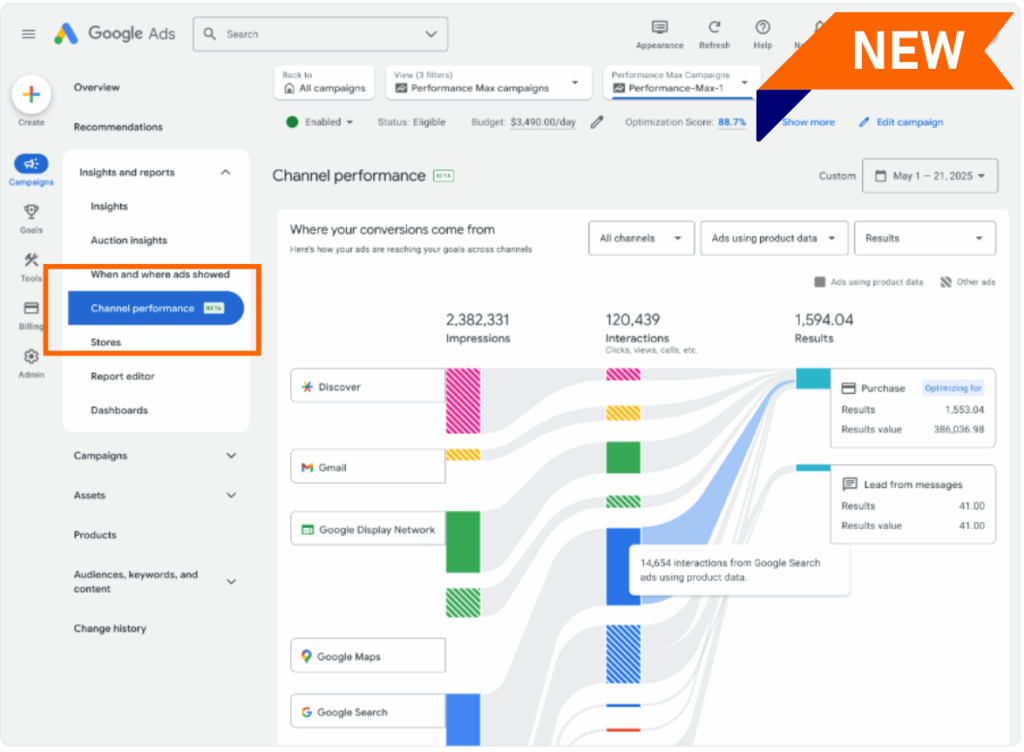
Task: Click the Lead from messages icon
Action: click(x=850, y=484)
